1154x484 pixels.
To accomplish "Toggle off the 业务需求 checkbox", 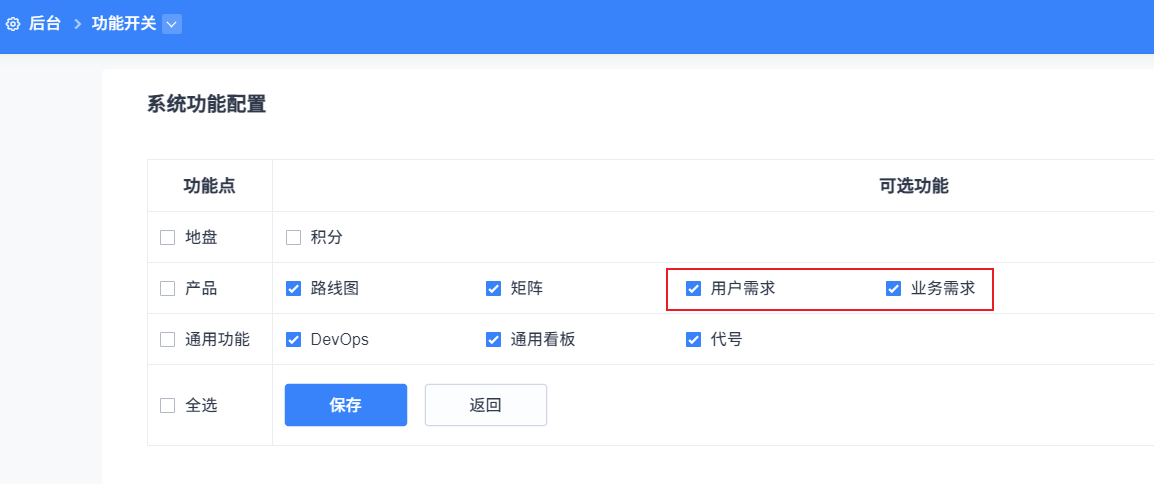I will 893,289.
